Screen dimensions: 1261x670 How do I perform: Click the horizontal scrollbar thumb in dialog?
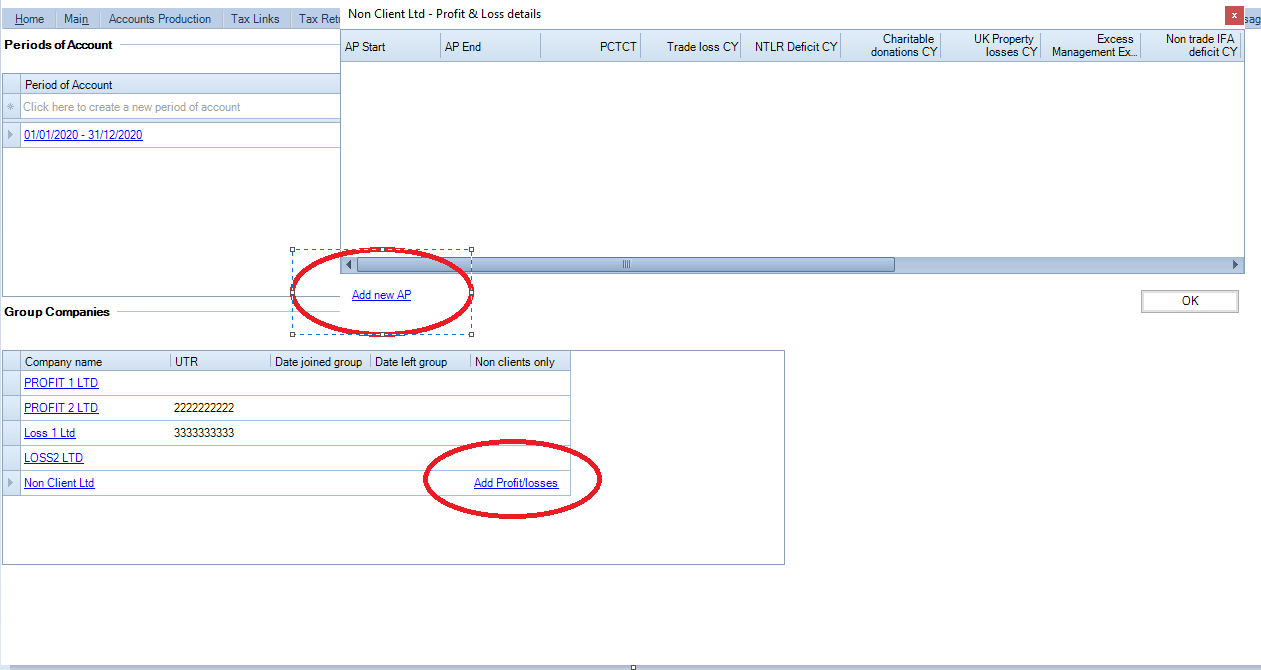pyautogui.click(x=626, y=265)
